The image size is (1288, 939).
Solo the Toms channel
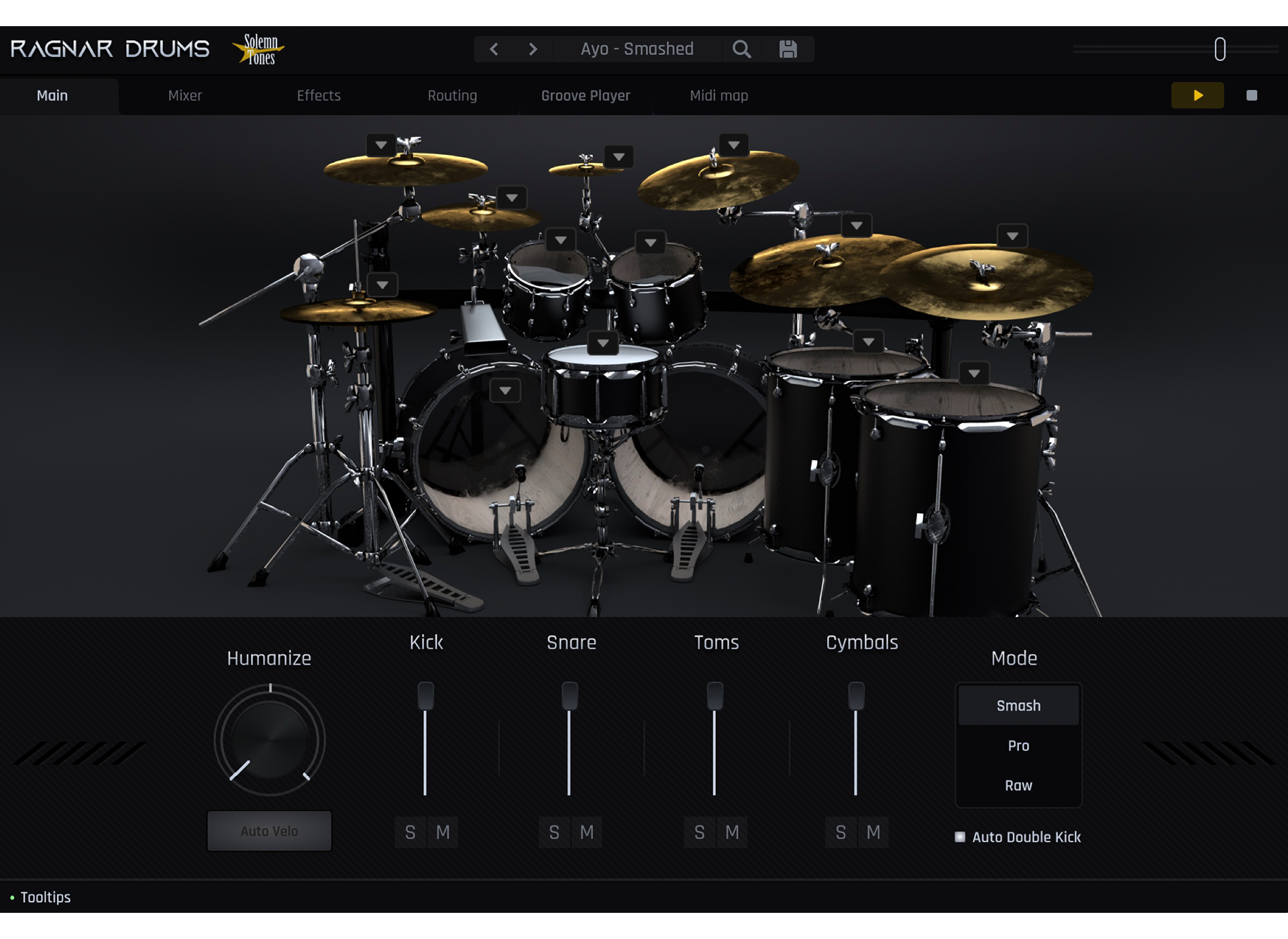click(700, 832)
